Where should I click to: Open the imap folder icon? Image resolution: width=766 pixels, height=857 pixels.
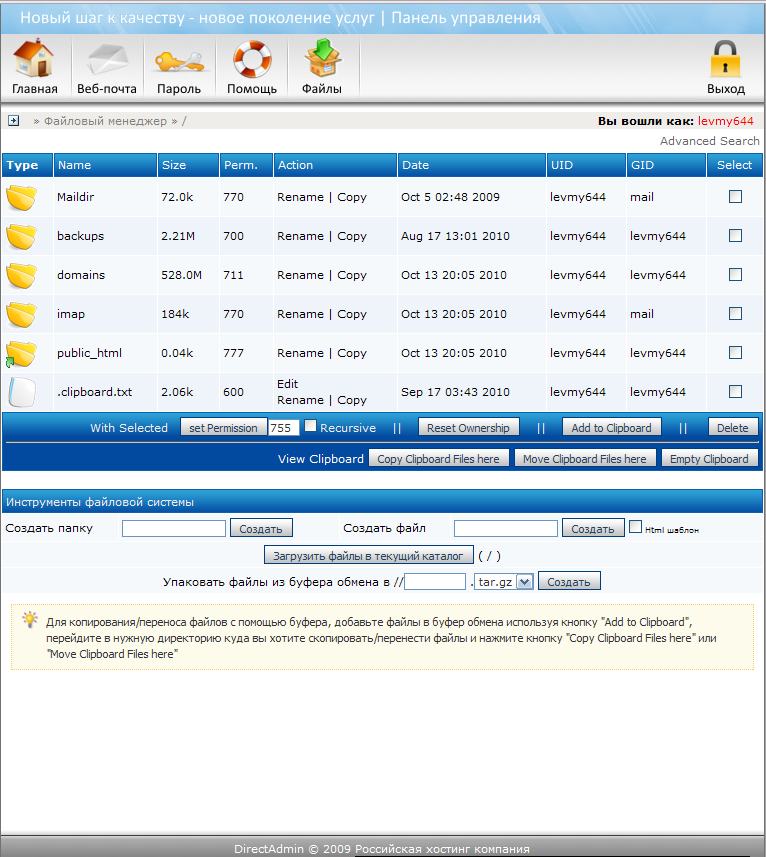(x=22, y=314)
